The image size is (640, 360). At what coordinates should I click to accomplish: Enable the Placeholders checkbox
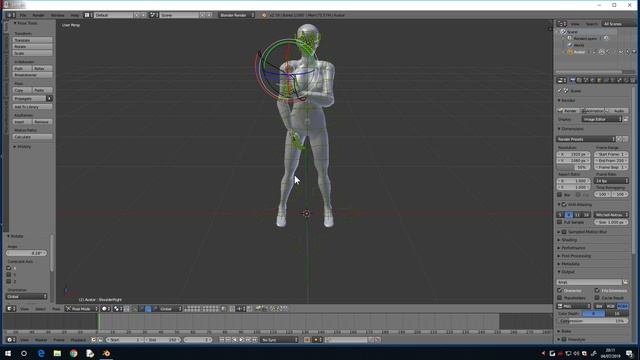560,298
